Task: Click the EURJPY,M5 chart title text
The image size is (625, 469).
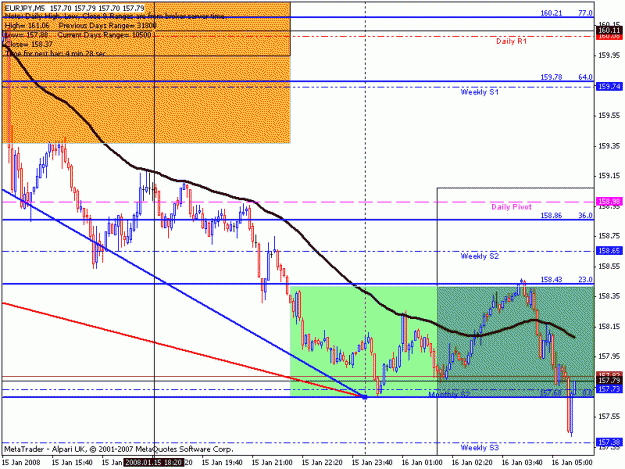Action: 74,8
